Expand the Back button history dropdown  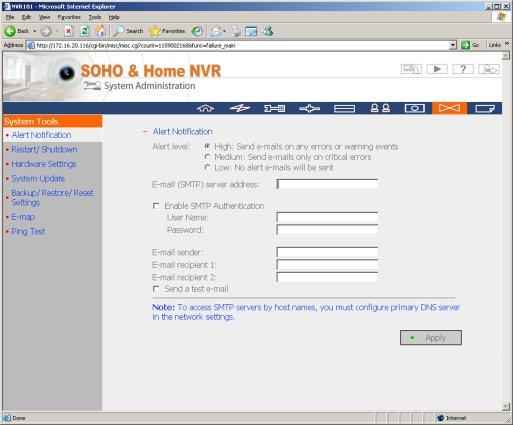point(34,31)
